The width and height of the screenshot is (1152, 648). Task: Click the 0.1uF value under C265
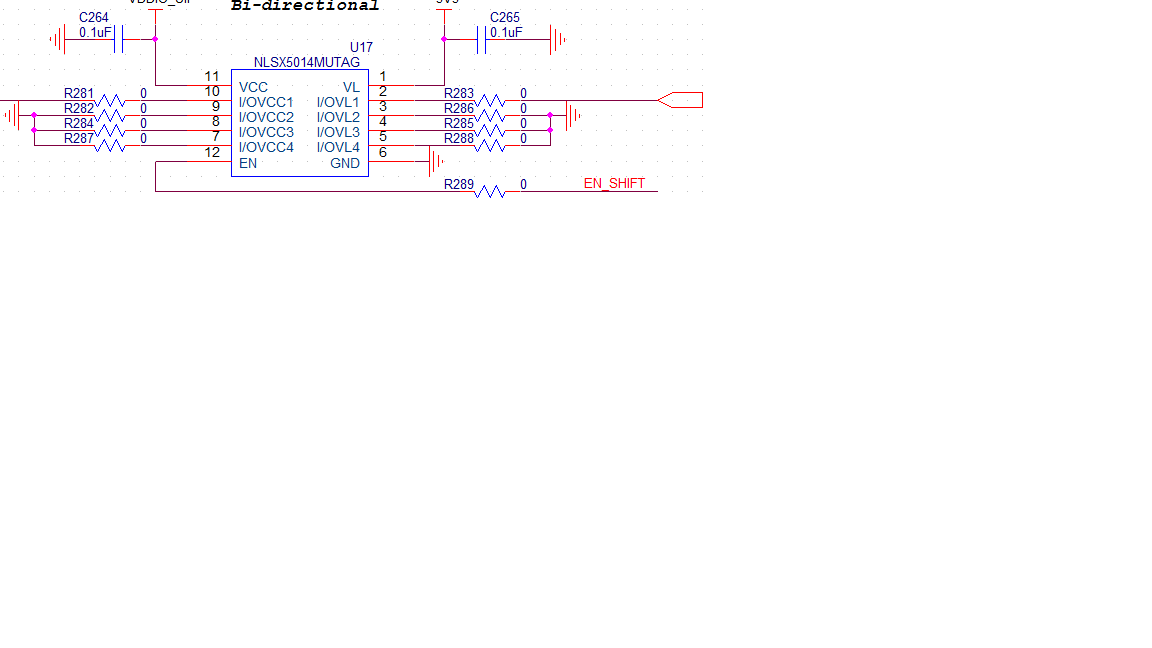tap(506, 32)
